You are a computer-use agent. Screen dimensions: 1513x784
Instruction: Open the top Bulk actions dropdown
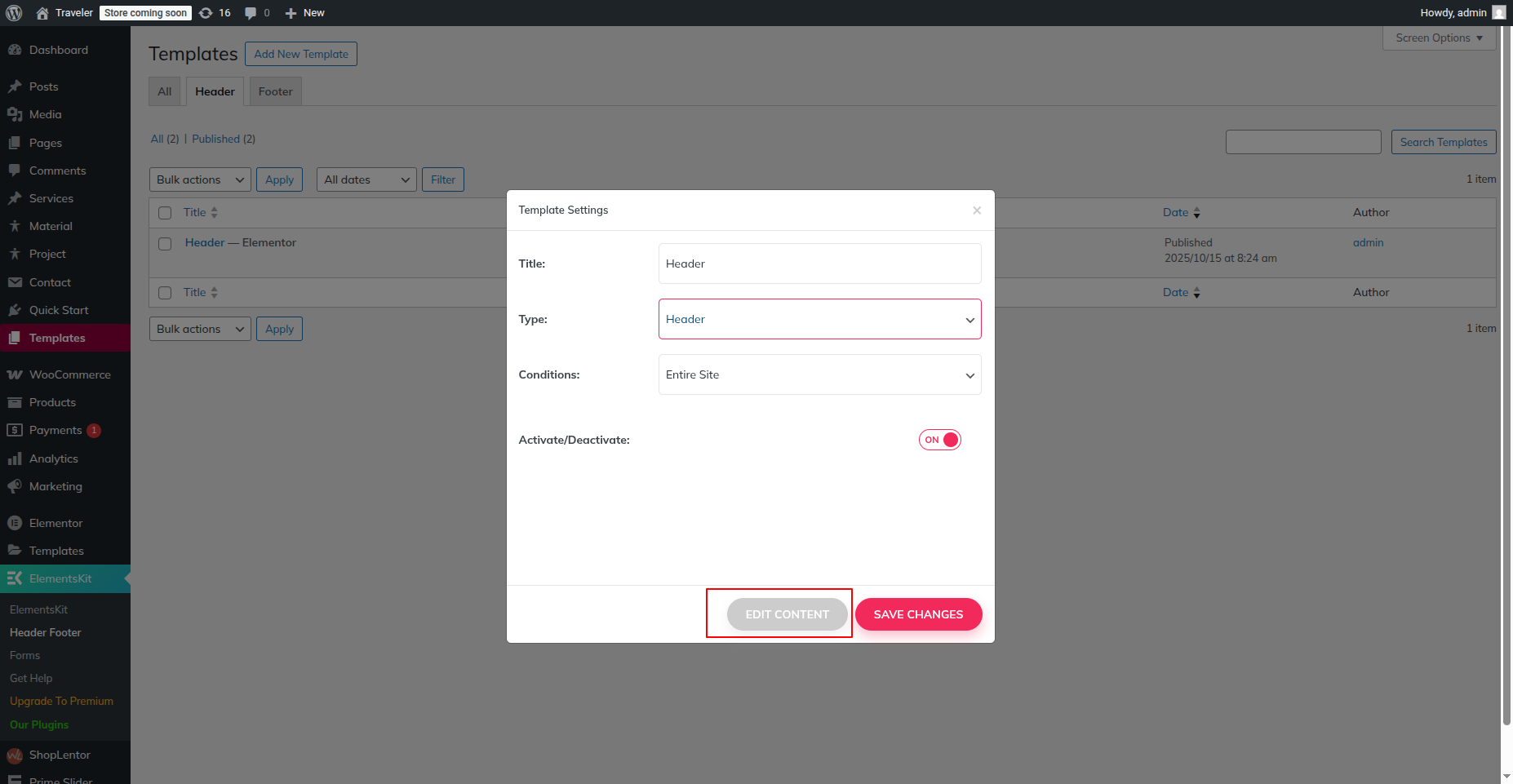tap(200, 179)
